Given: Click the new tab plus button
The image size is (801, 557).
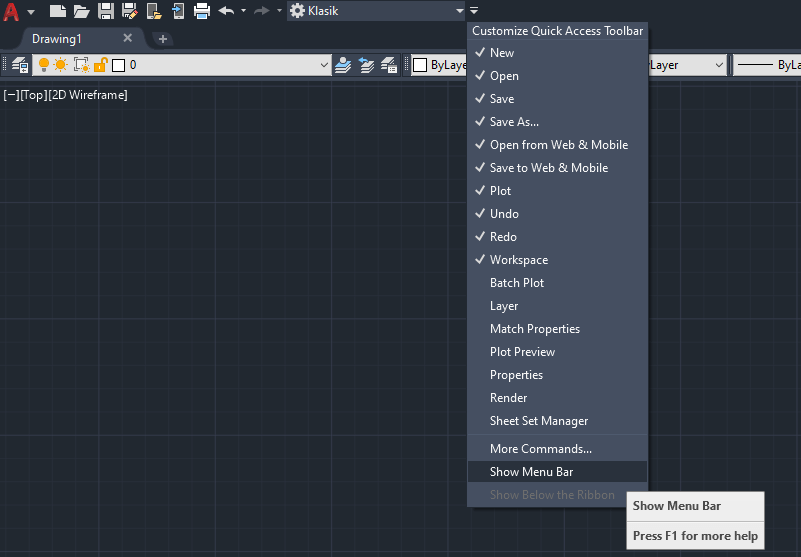Looking at the screenshot, I should (163, 39).
